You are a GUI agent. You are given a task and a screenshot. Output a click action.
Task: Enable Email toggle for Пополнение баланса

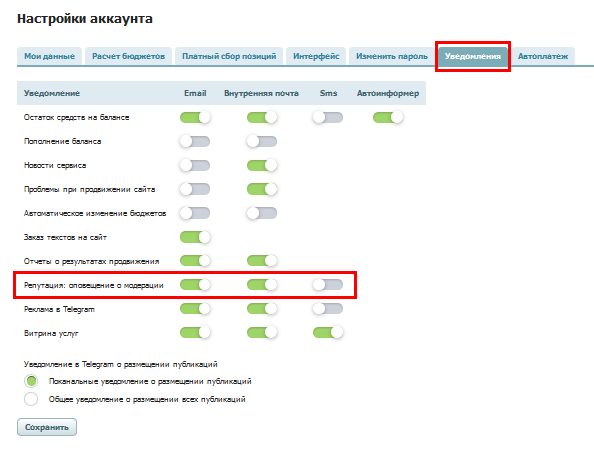click(195, 141)
